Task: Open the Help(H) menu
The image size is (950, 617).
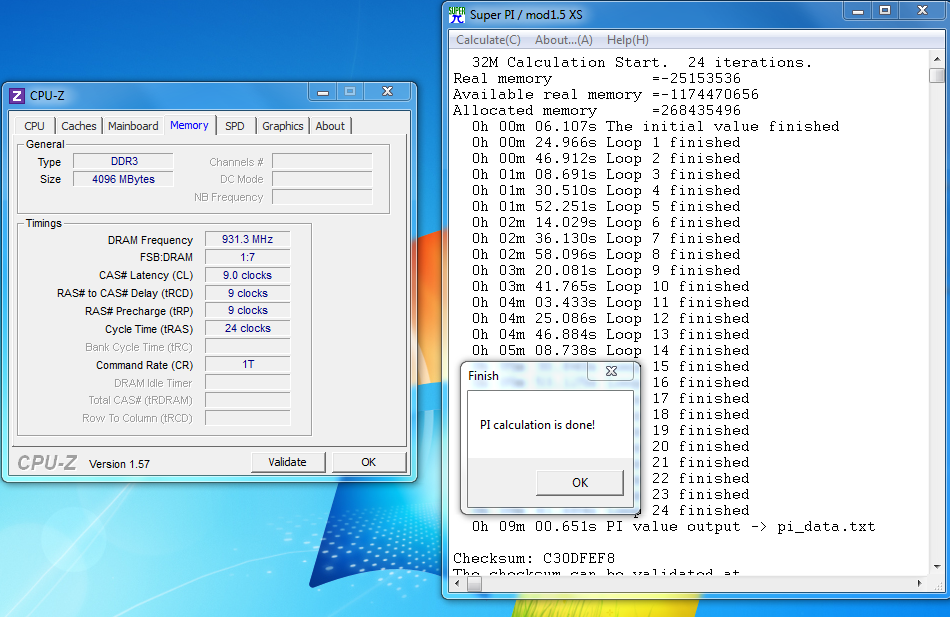Action: [x=628, y=40]
